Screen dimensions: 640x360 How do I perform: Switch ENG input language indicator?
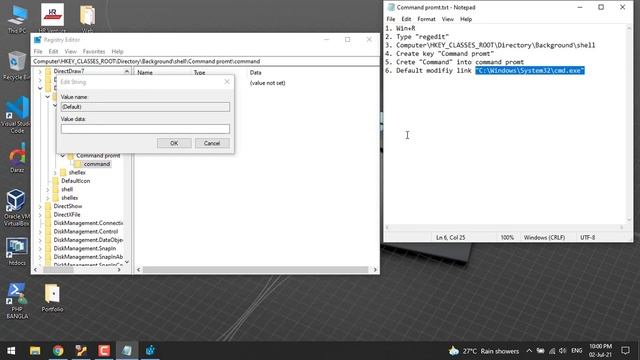click(x=576, y=351)
